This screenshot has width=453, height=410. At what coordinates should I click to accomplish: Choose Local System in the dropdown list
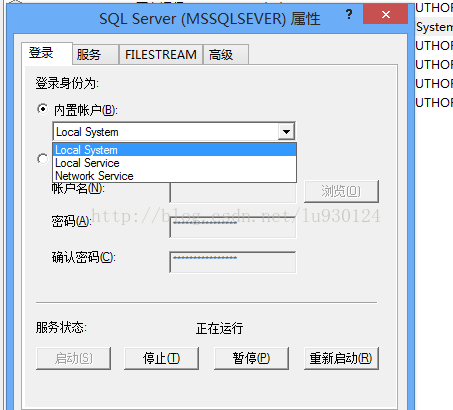point(174,150)
